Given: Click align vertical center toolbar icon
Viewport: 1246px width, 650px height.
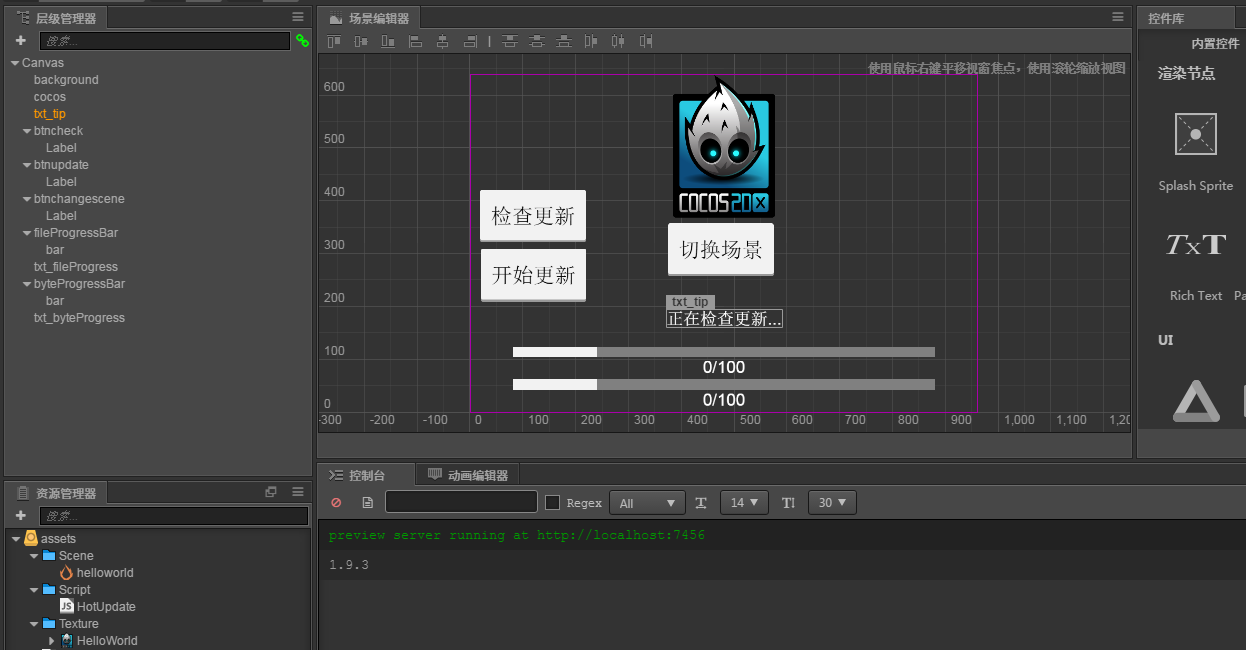Looking at the screenshot, I should pos(361,41).
